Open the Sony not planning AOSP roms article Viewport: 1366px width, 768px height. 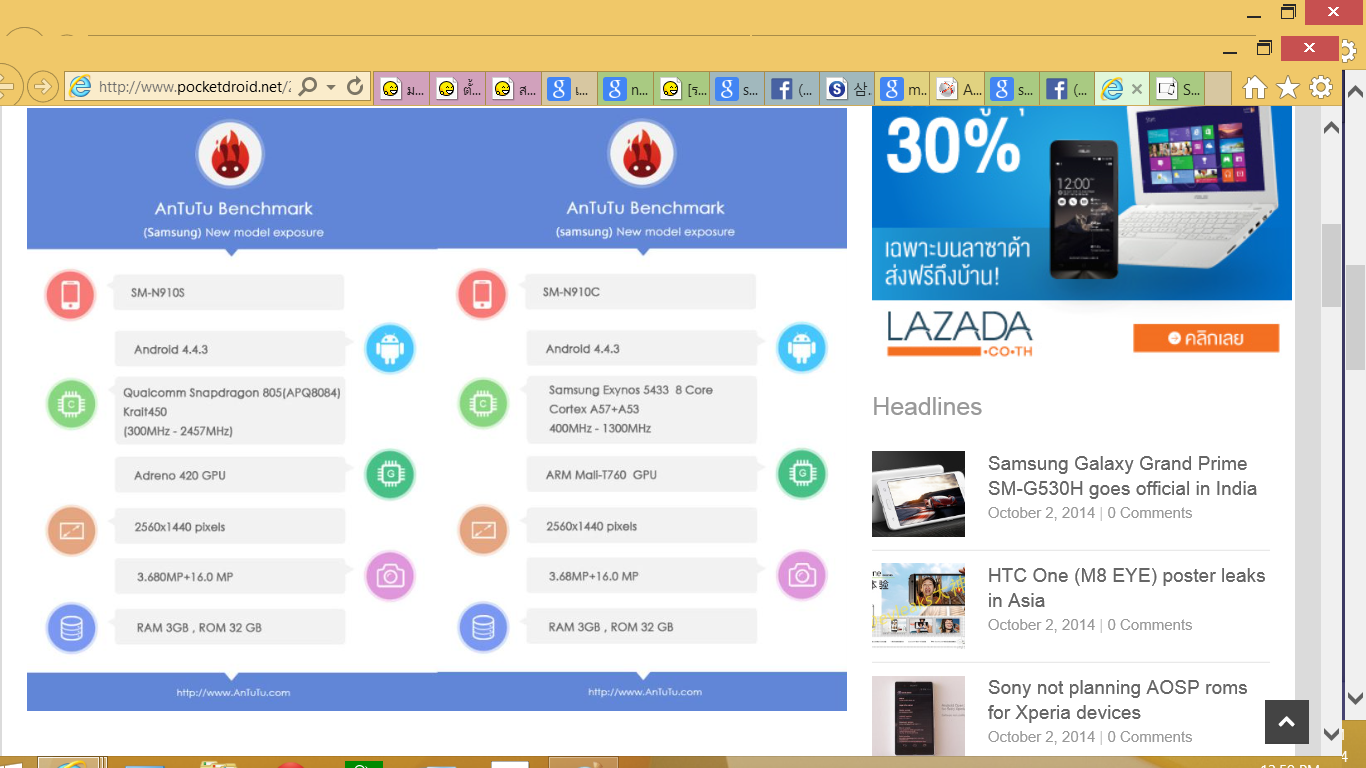coord(1117,700)
